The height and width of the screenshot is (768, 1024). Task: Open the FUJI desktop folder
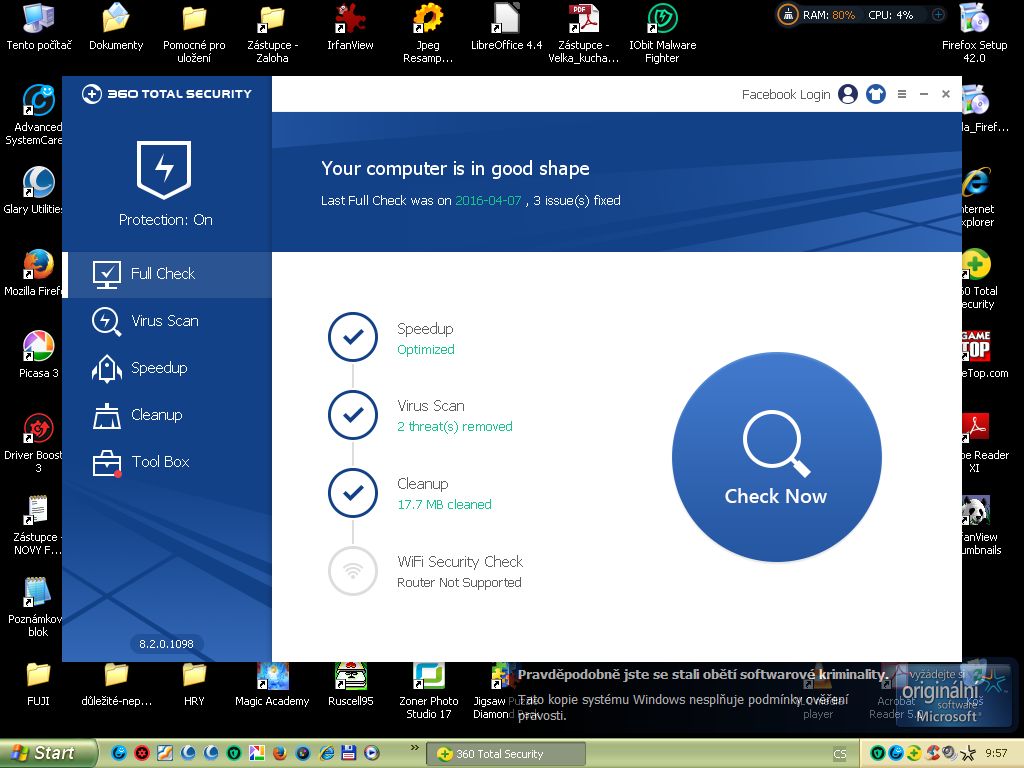tap(39, 683)
